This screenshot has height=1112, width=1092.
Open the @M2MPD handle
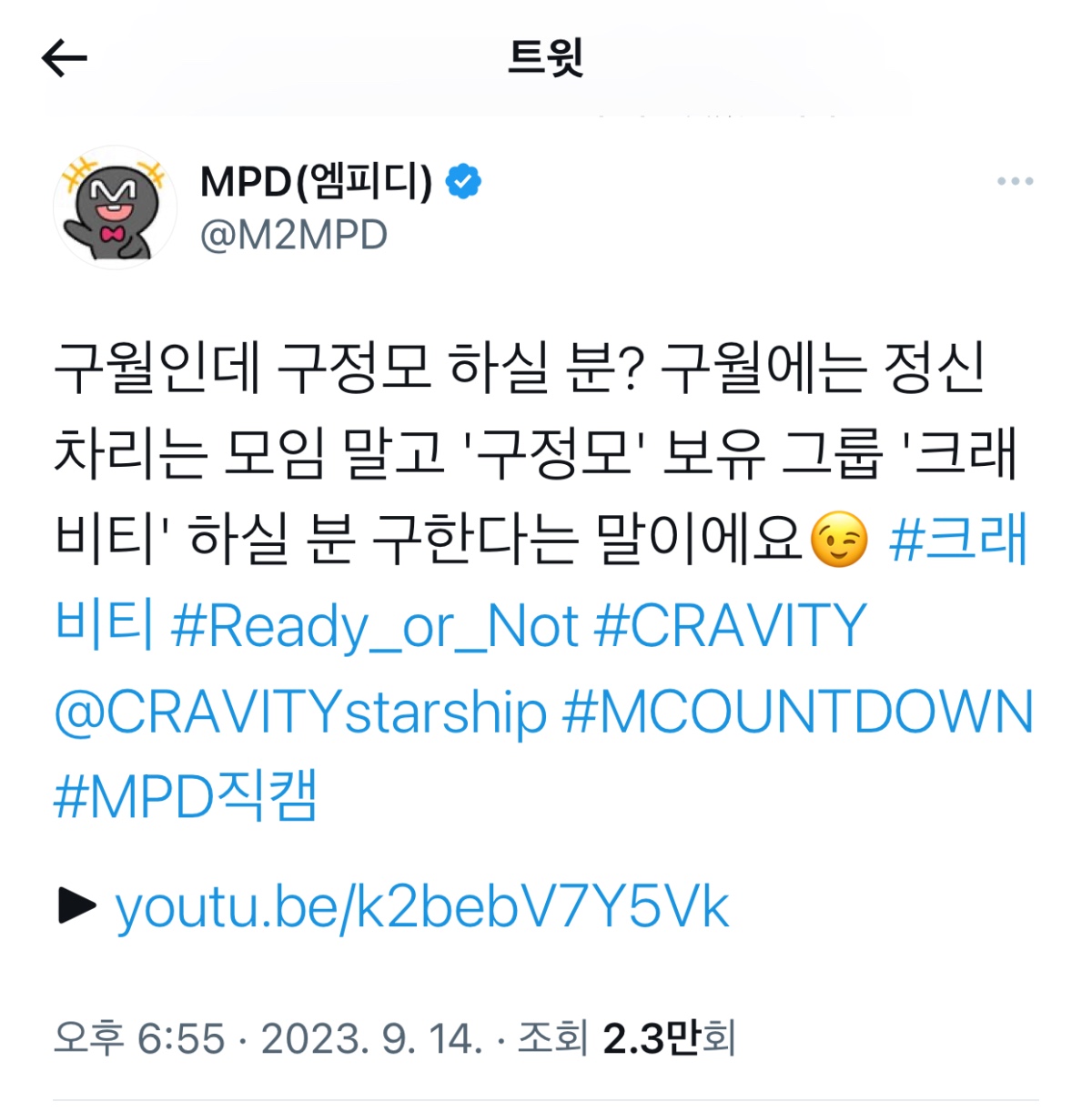click(x=294, y=236)
